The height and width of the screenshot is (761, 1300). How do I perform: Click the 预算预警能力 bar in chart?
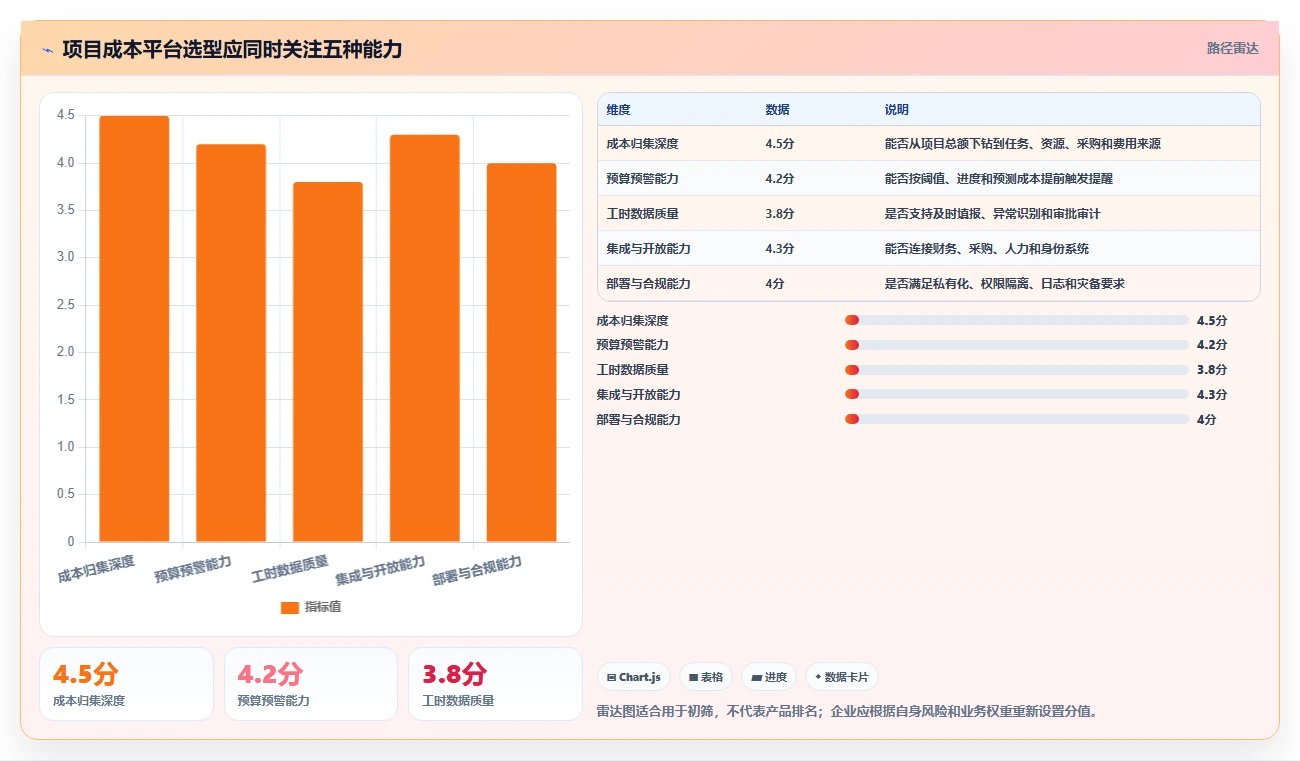point(231,343)
